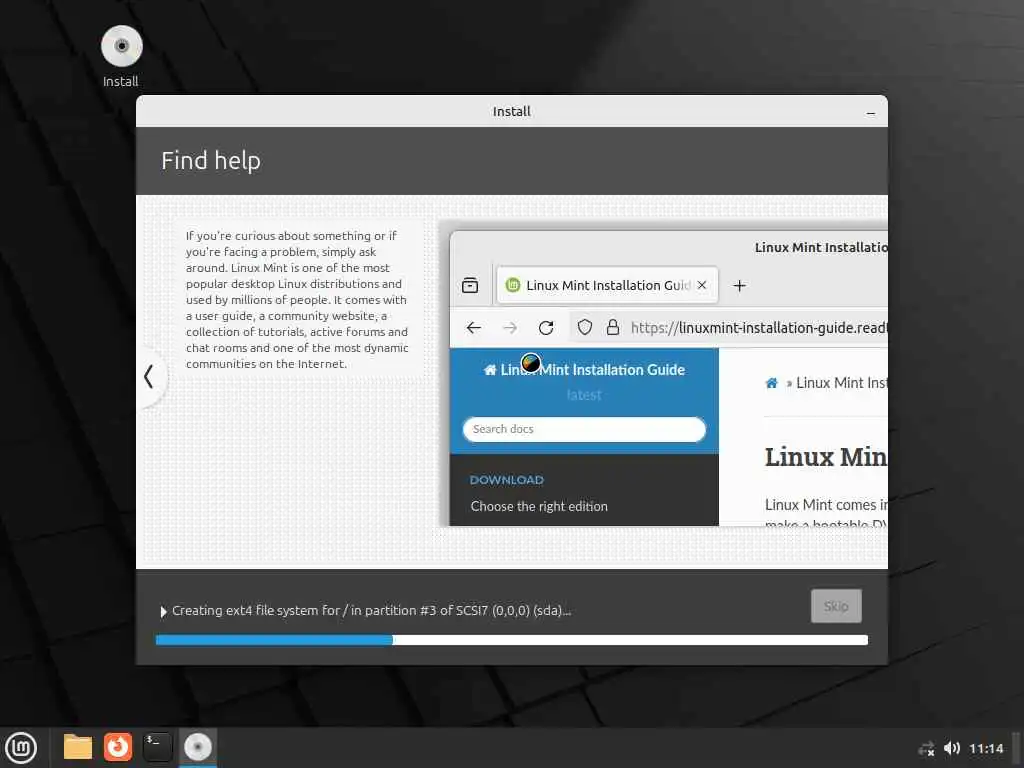Select Install window in taskbar
1024x768 pixels.
coord(198,747)
